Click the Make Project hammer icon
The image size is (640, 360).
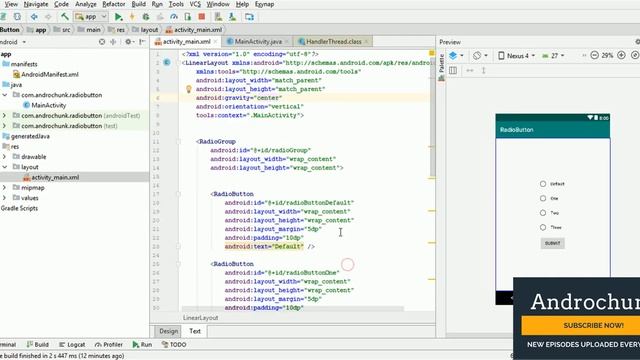point(64,17)
